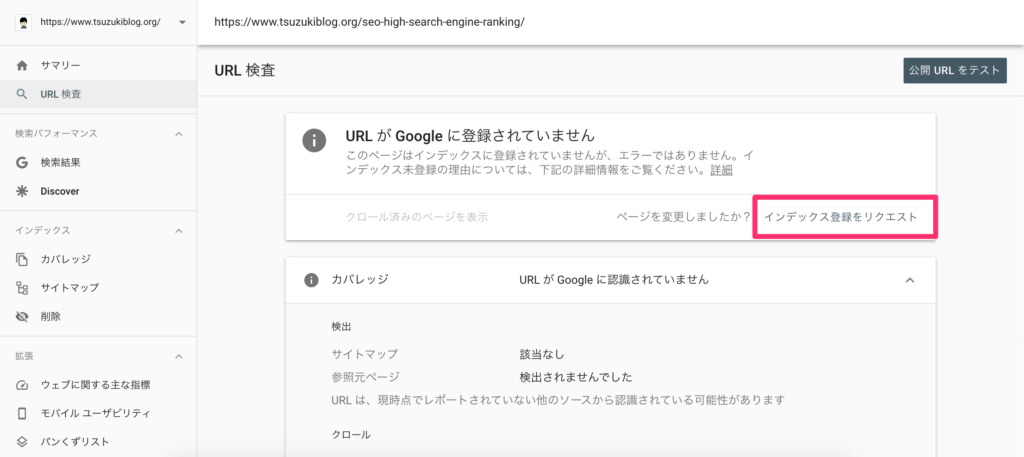Click the サイトマップ tree icon
Image resolution: width=1024 pixels, height=457 pixels.
pyautogui.click(x=22, y=288)
